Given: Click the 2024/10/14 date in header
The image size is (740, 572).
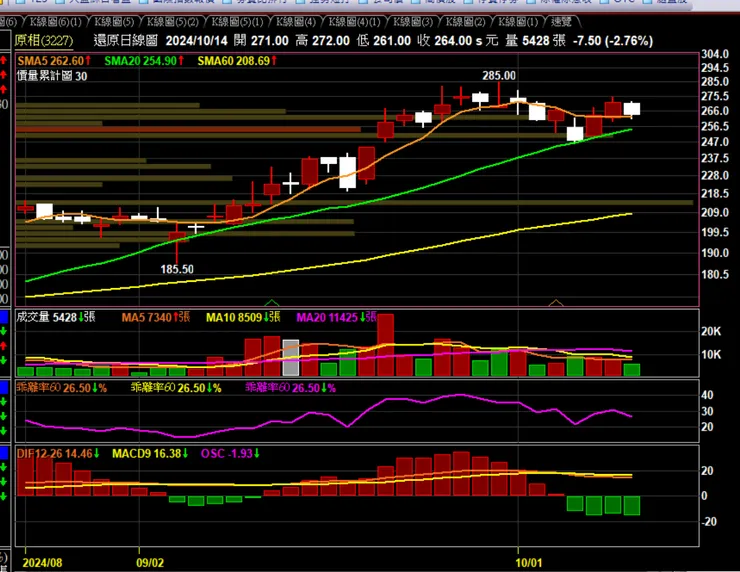Looking at the screenshot, I should click(196, 41).
